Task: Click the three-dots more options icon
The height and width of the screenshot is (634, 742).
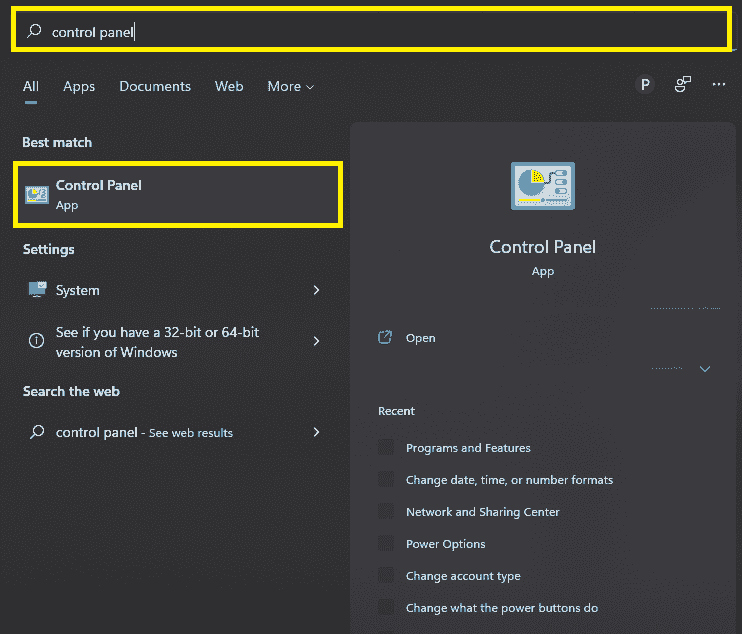Action: pyautogui.click(x=718, y=85)
